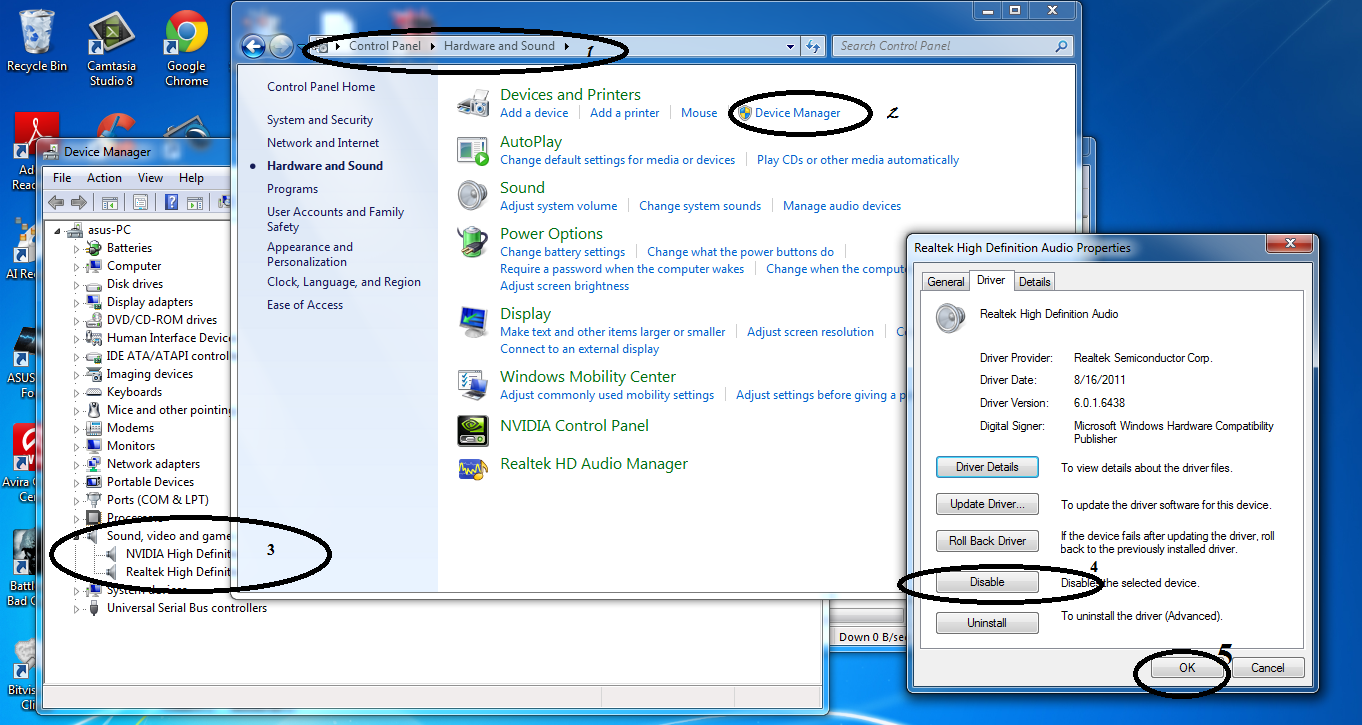
Task: Select the Driver tab
Action: point(991,280)
